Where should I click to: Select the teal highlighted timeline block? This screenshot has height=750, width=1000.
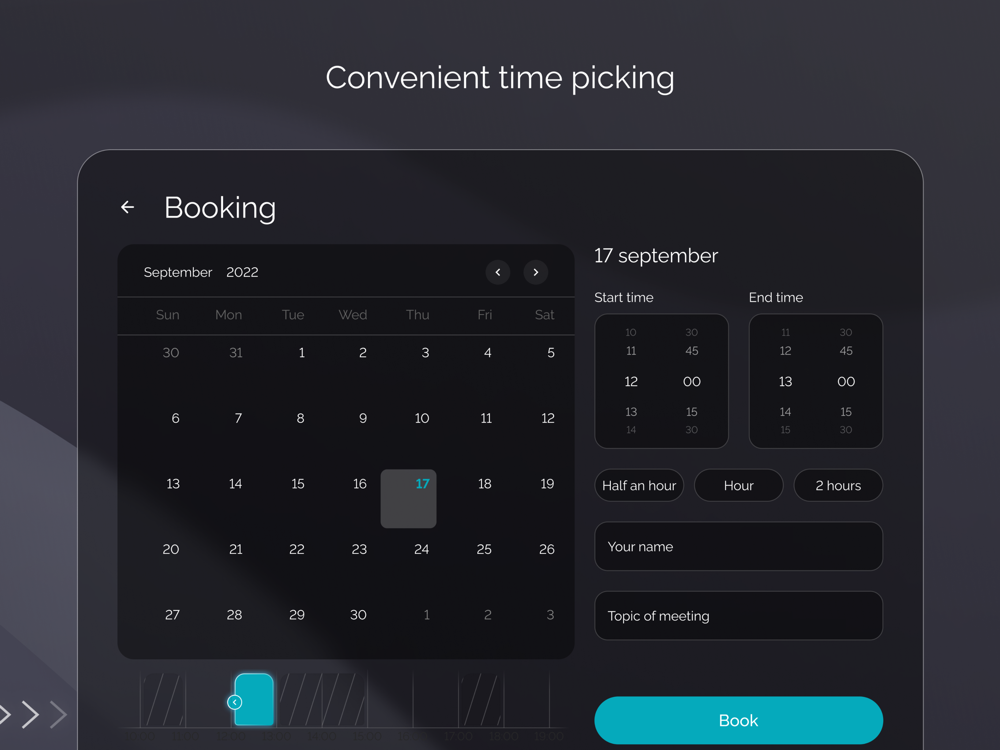pos(254,700)
